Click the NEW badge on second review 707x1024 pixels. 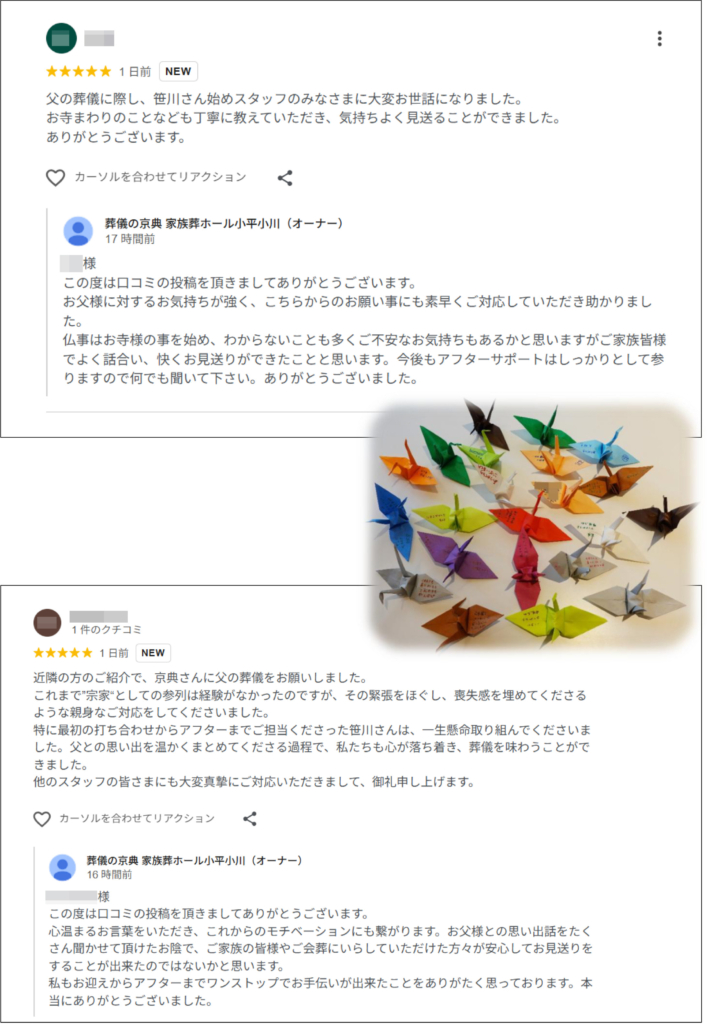click(153, 652)
